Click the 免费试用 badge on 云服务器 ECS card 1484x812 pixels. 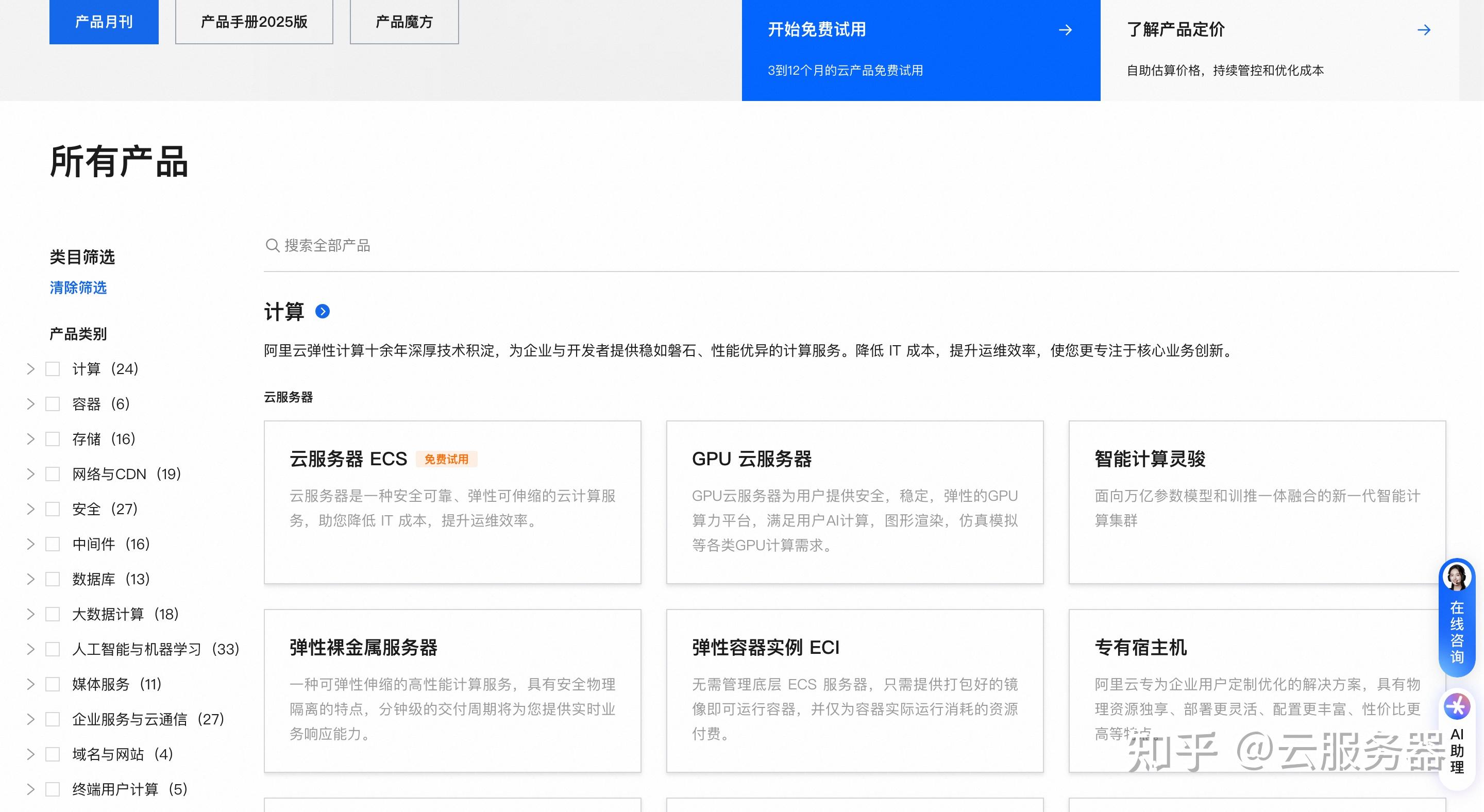446,459
